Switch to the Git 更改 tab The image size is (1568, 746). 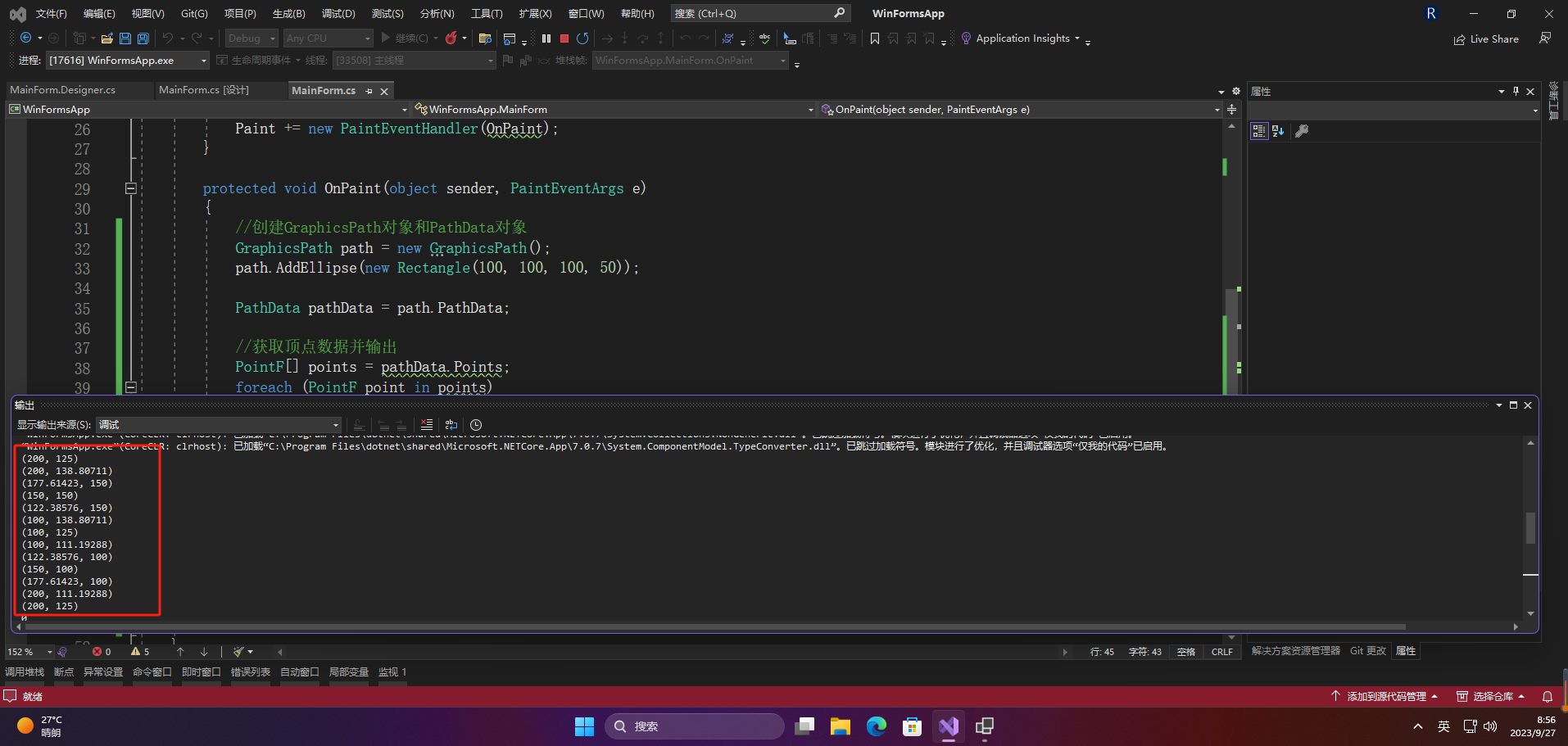coord(1368,651)
